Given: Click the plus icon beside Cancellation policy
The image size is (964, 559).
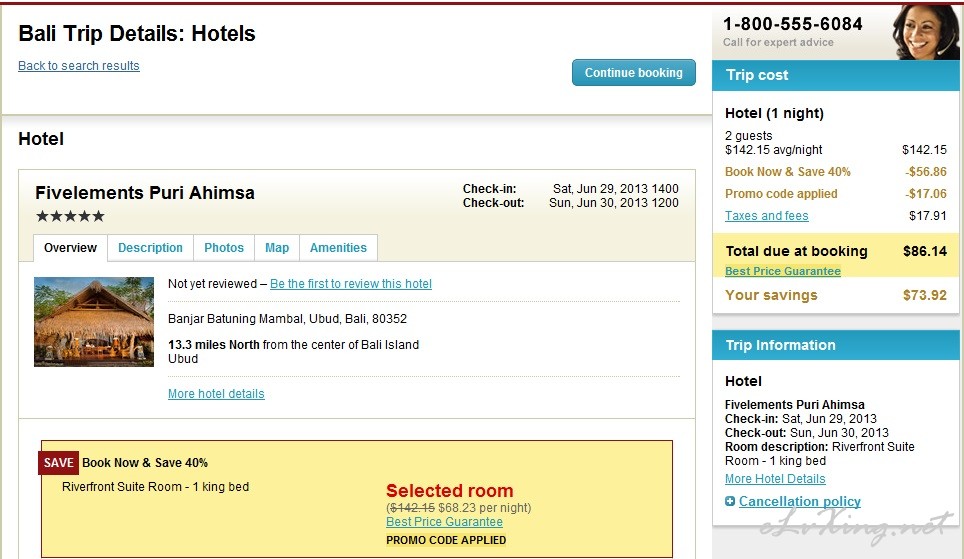Looking at the screenshot, I should click(730, 501).
